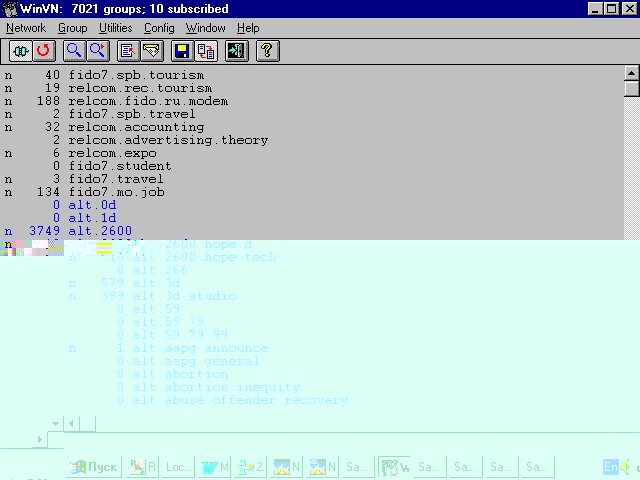The height and width of the screenshot is (480, 640).
Task: Click the compose mail envelope icon
Action: 151,50
